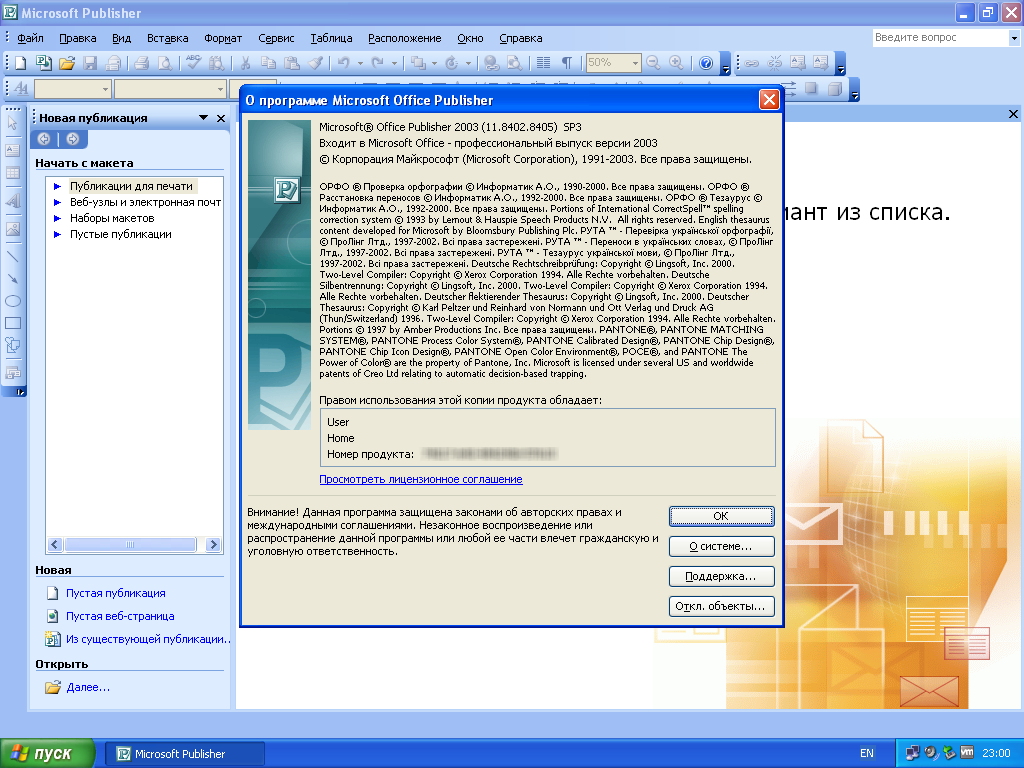Screen dimensions: 1024x768
Task: Expand Наборы макетов category
Action: click(57, 219)
